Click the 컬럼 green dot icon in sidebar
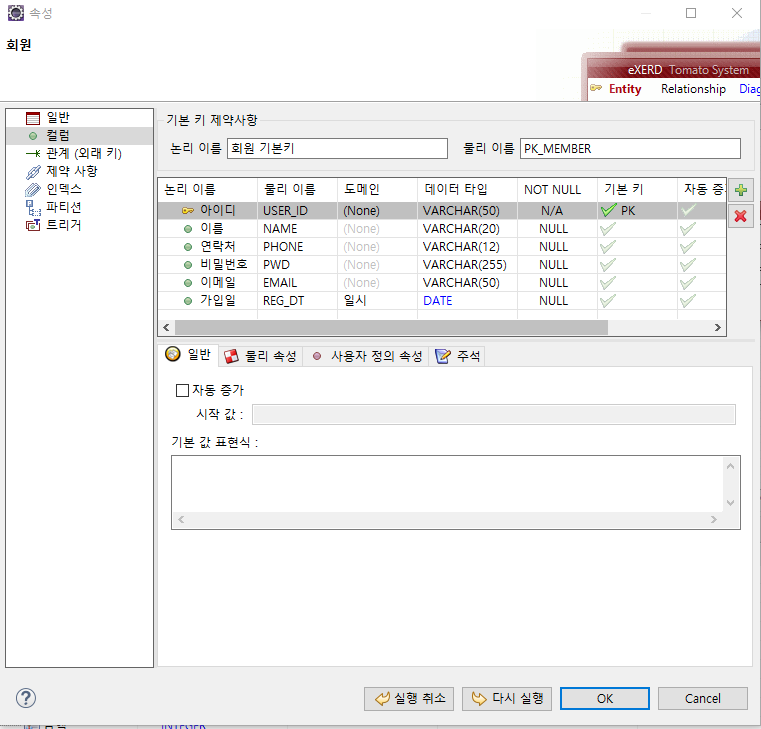Image resolution: width=761 pixels, height=729 pixels. (33, 136)
